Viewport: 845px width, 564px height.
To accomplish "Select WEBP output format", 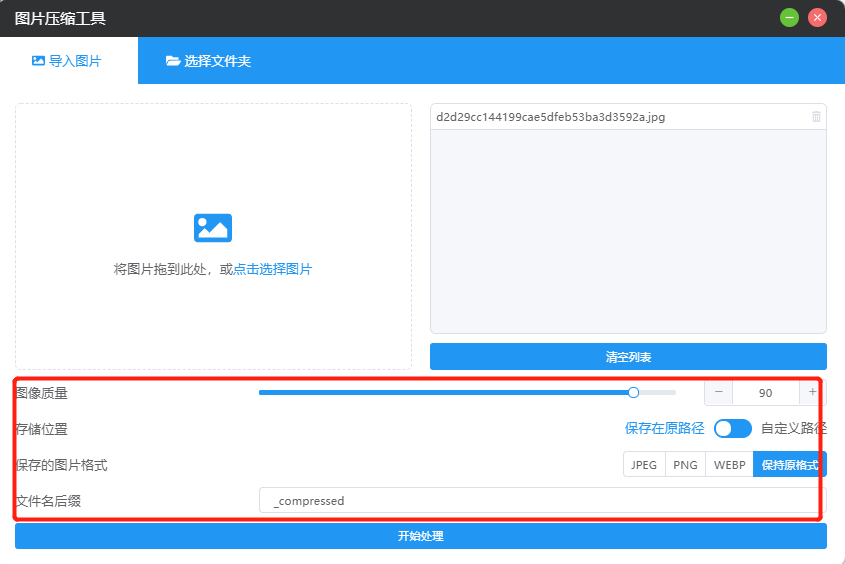I will coord(729,465).
